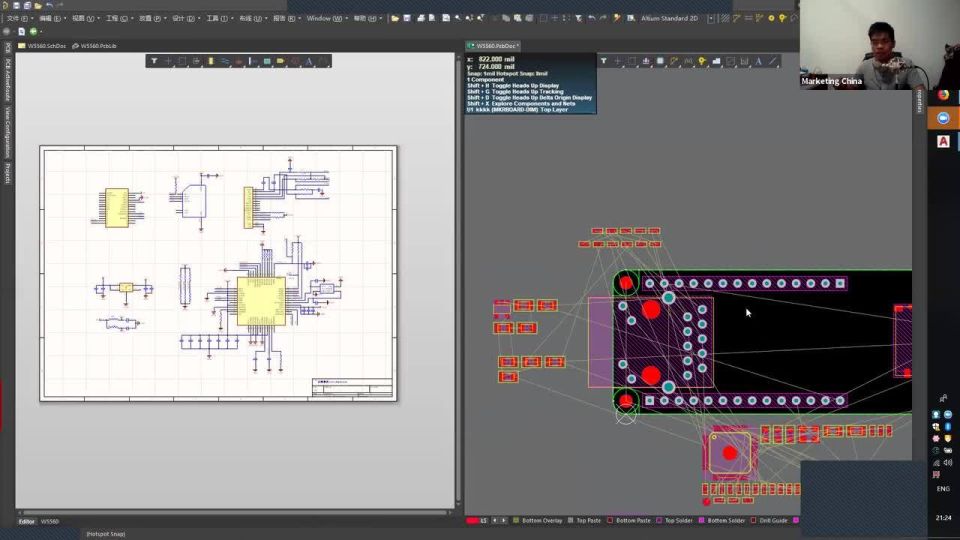Click the print icon in main toolbar
This screenshot has height=540, width=960.
[421, 18]
